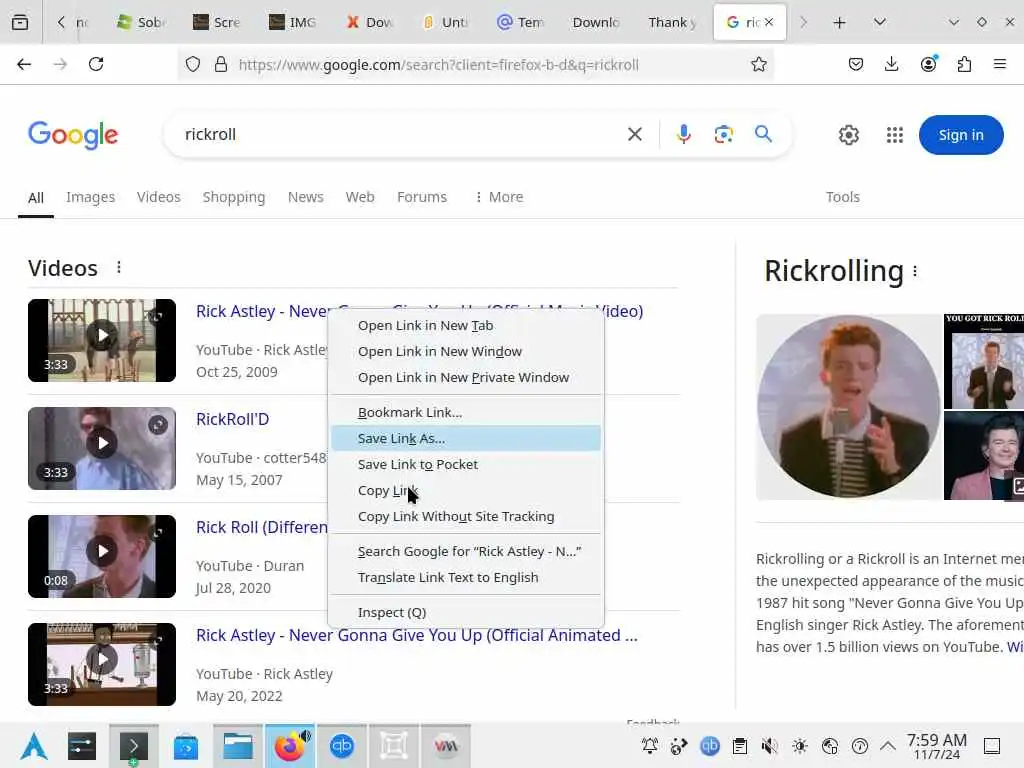Open the Google apps grid
This screenshot has width=1024, height=768.
(895, 135)
